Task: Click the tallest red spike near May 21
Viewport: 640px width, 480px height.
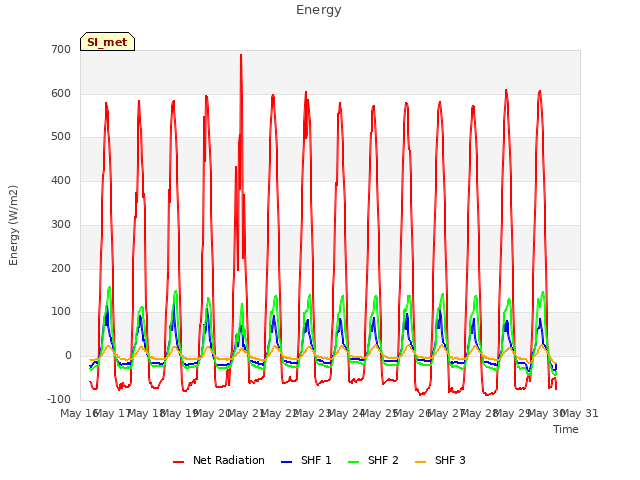Action: point(241,57)
